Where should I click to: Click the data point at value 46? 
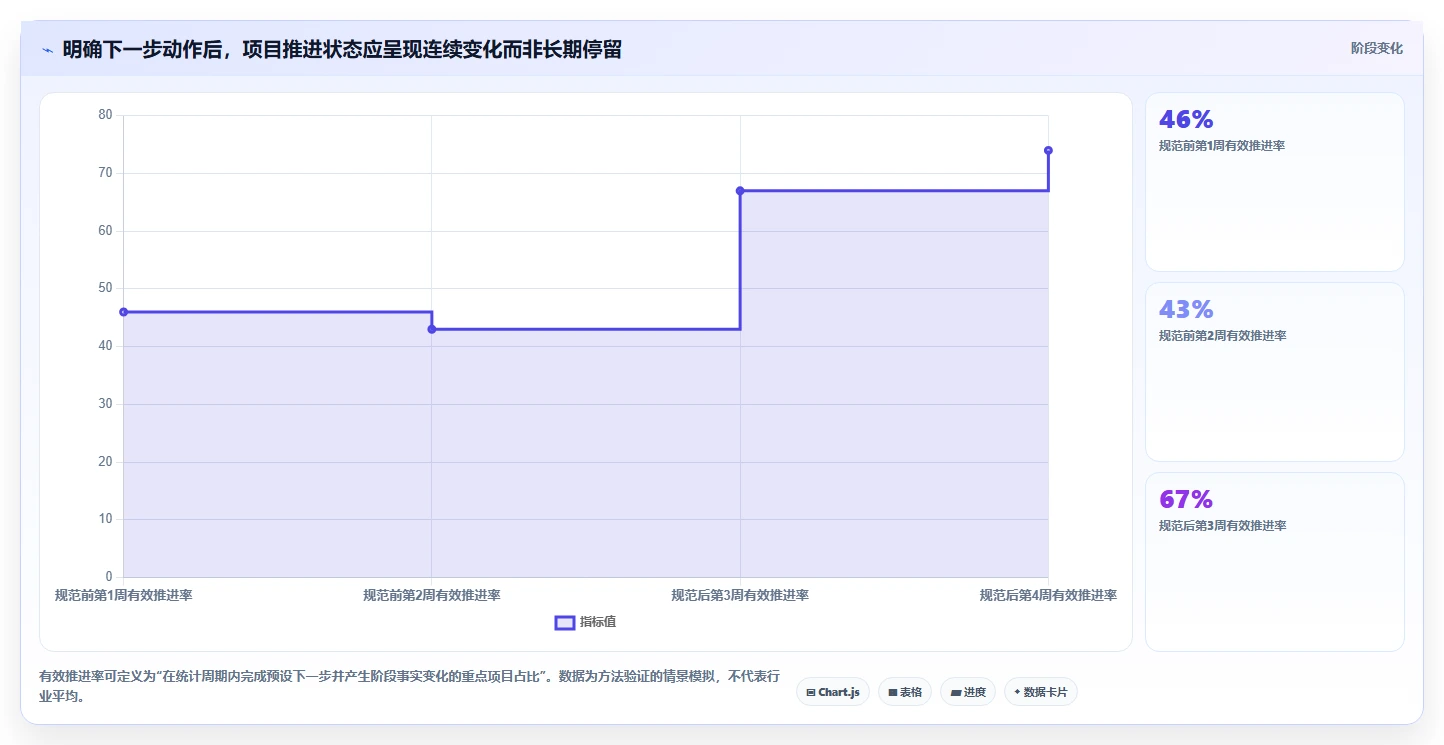[123, 312]
